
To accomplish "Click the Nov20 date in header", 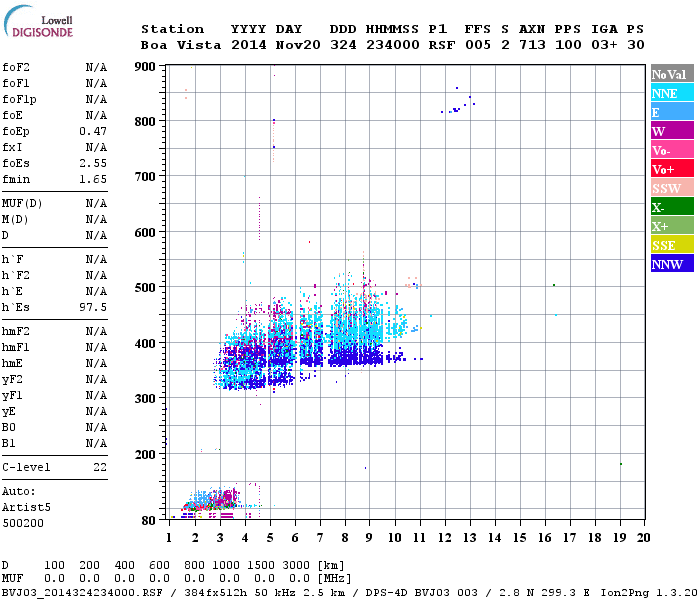I will [298, 45].
